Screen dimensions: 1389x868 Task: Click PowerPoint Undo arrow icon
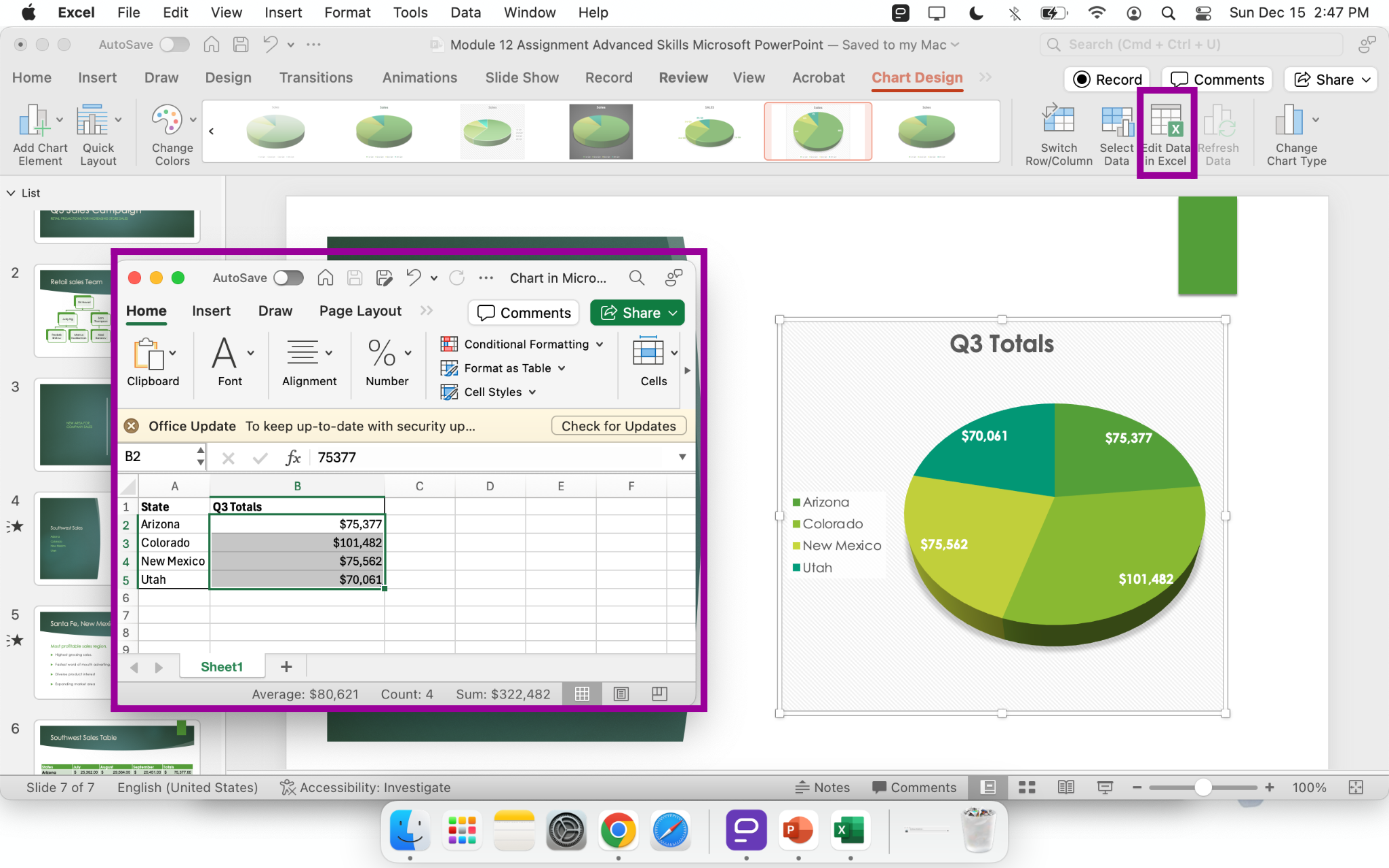click(x=271, y=45)
